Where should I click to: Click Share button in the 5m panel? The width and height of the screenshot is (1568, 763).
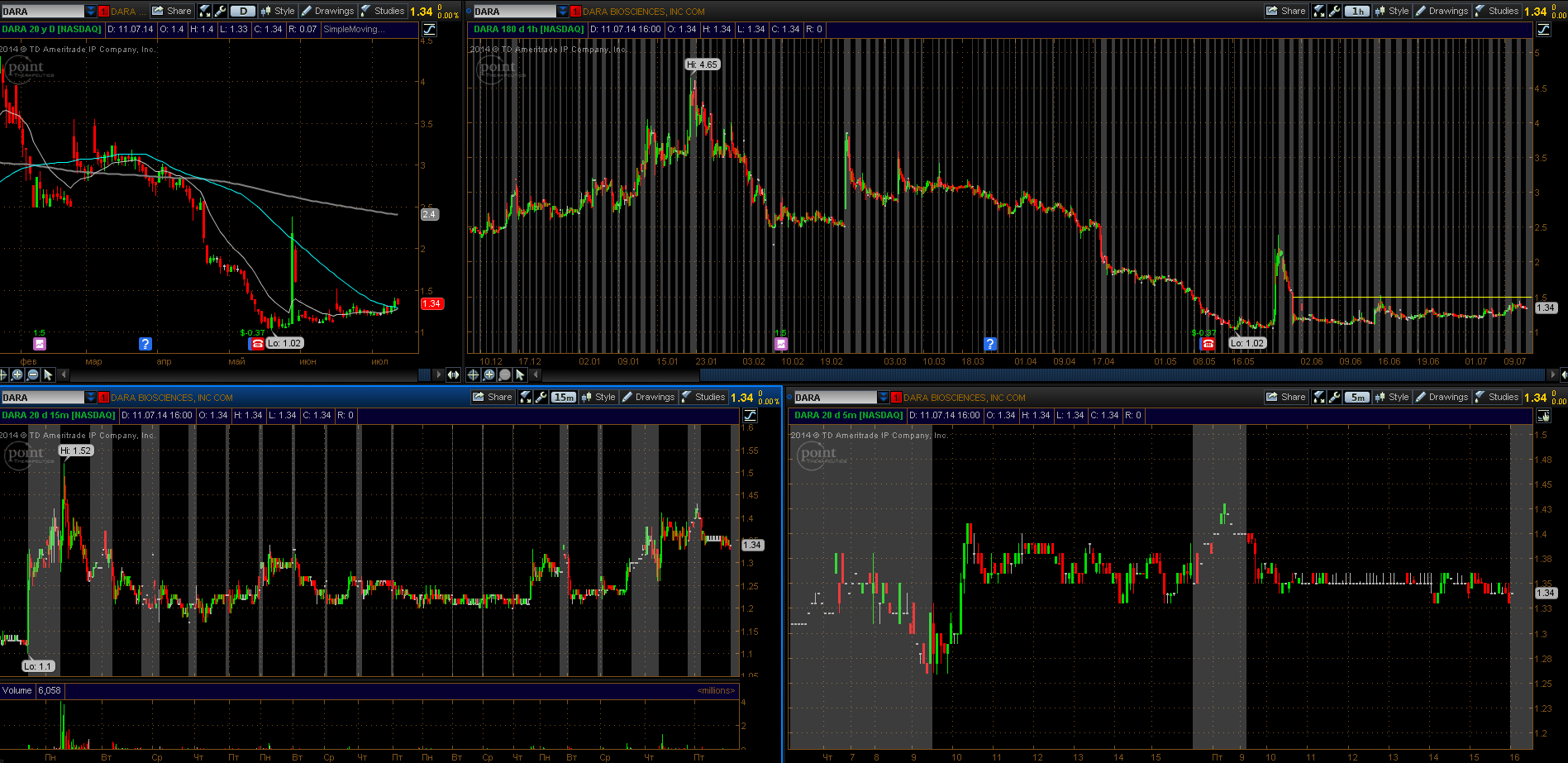[x=1286, y=397]
